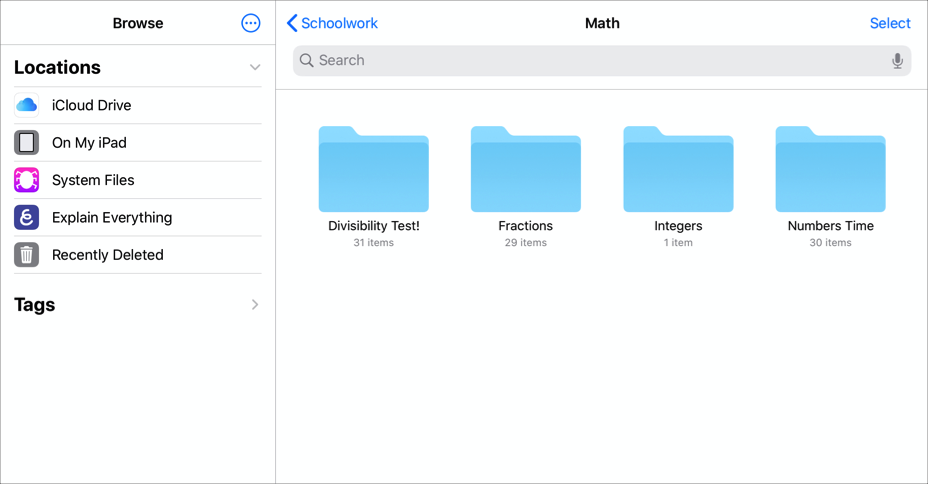Open the Divisibility Test! folder

click(373, 169)
